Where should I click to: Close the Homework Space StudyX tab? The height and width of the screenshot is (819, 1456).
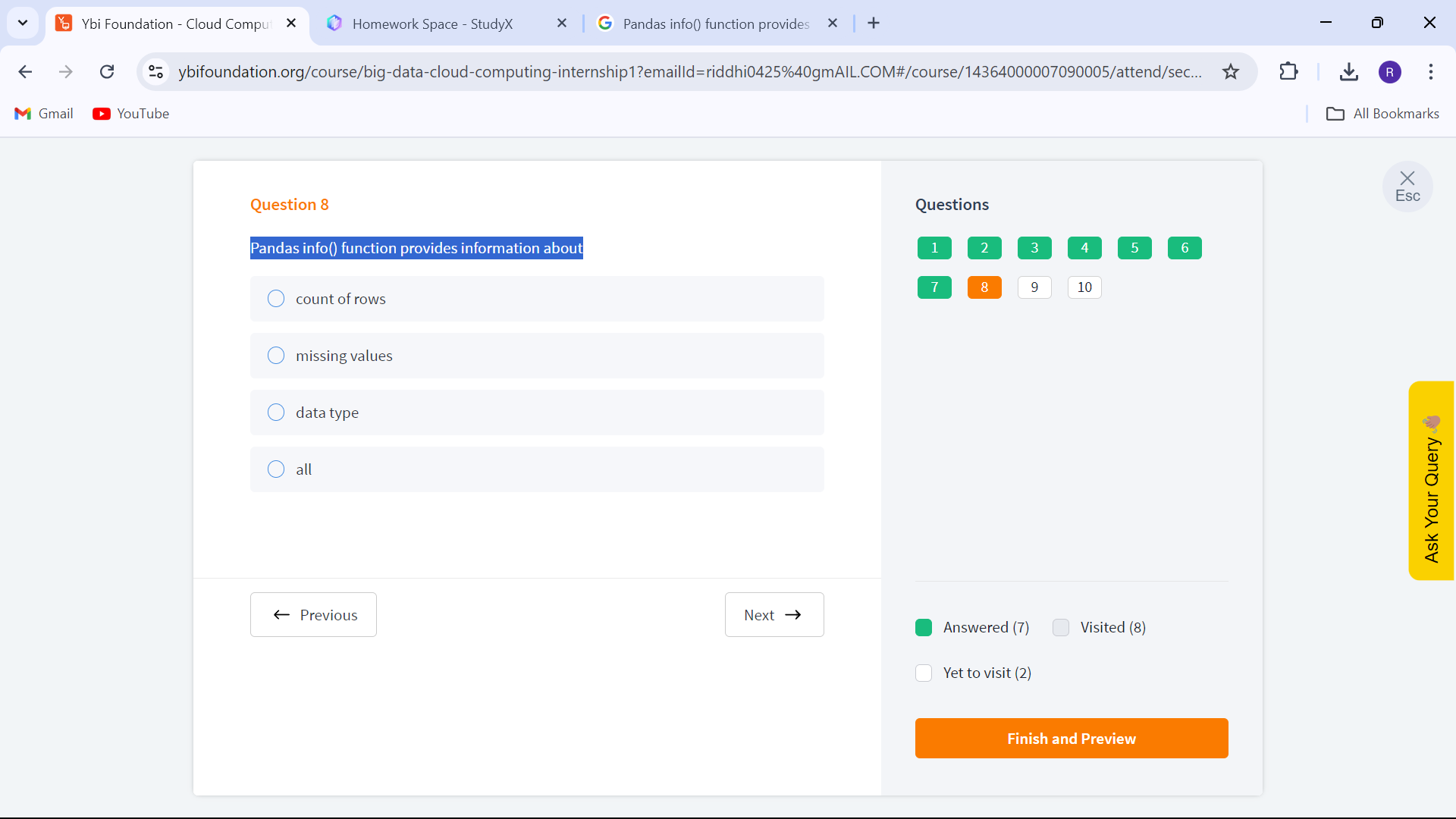562,24
